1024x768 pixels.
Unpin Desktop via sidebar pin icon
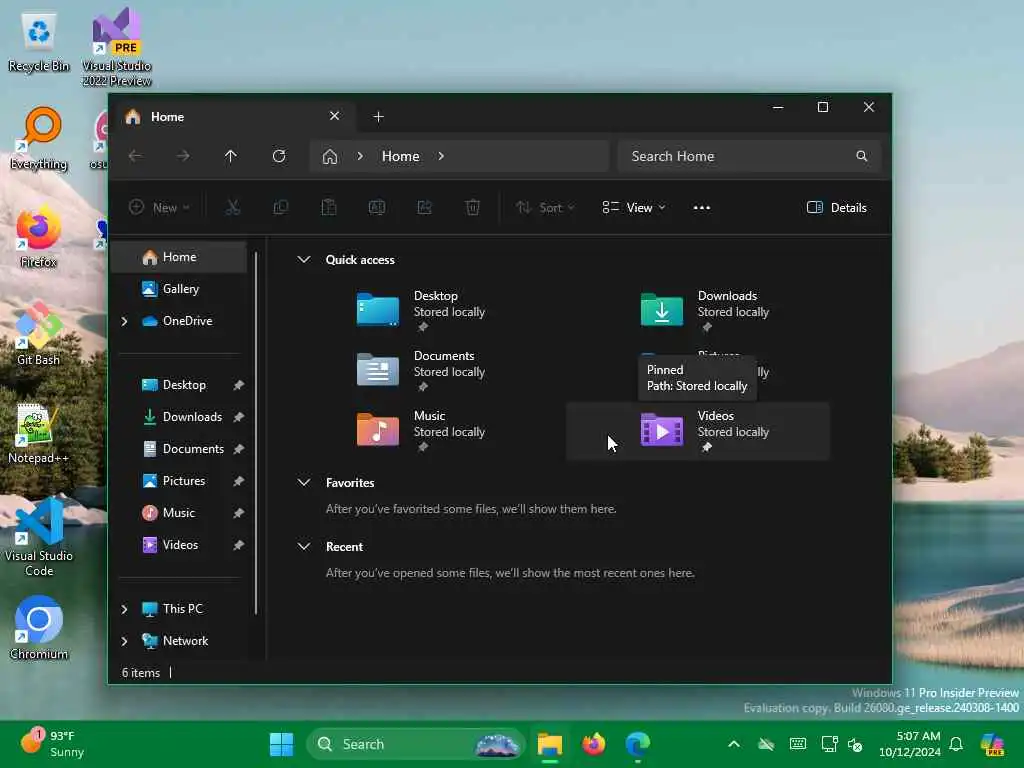pos(238,385)
